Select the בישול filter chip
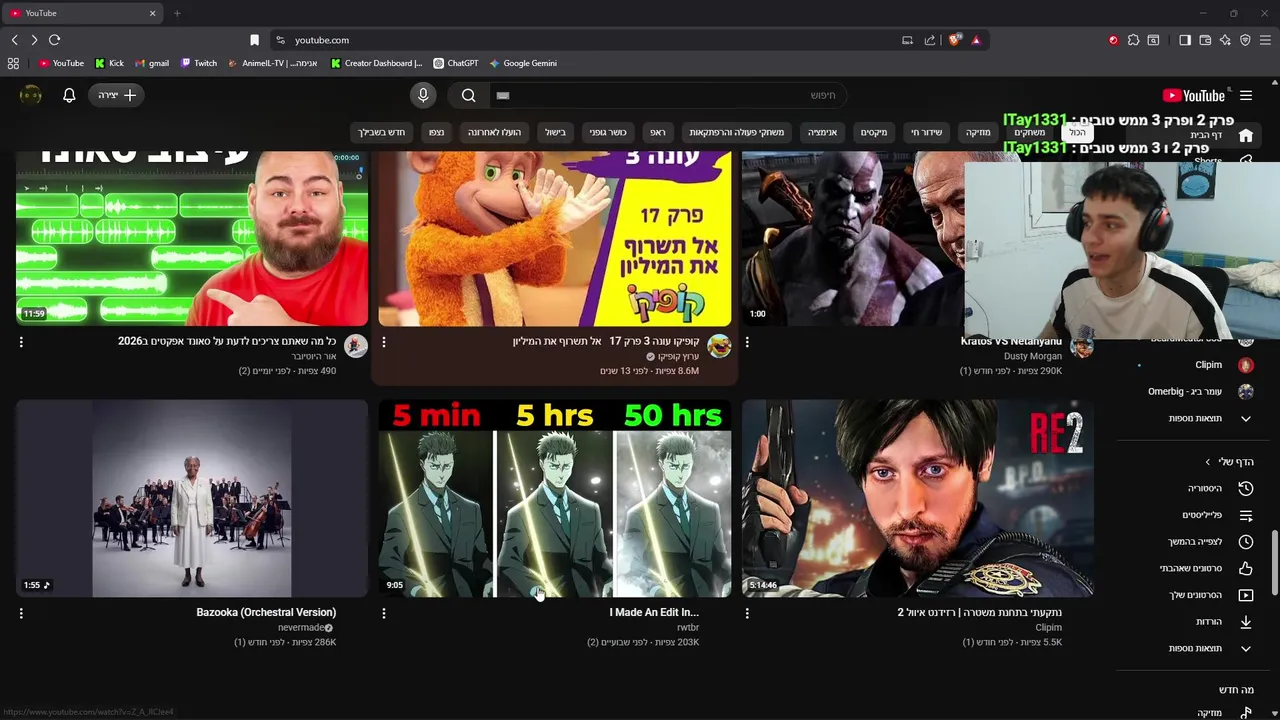The image size is (1280, 720). (555, 132)
